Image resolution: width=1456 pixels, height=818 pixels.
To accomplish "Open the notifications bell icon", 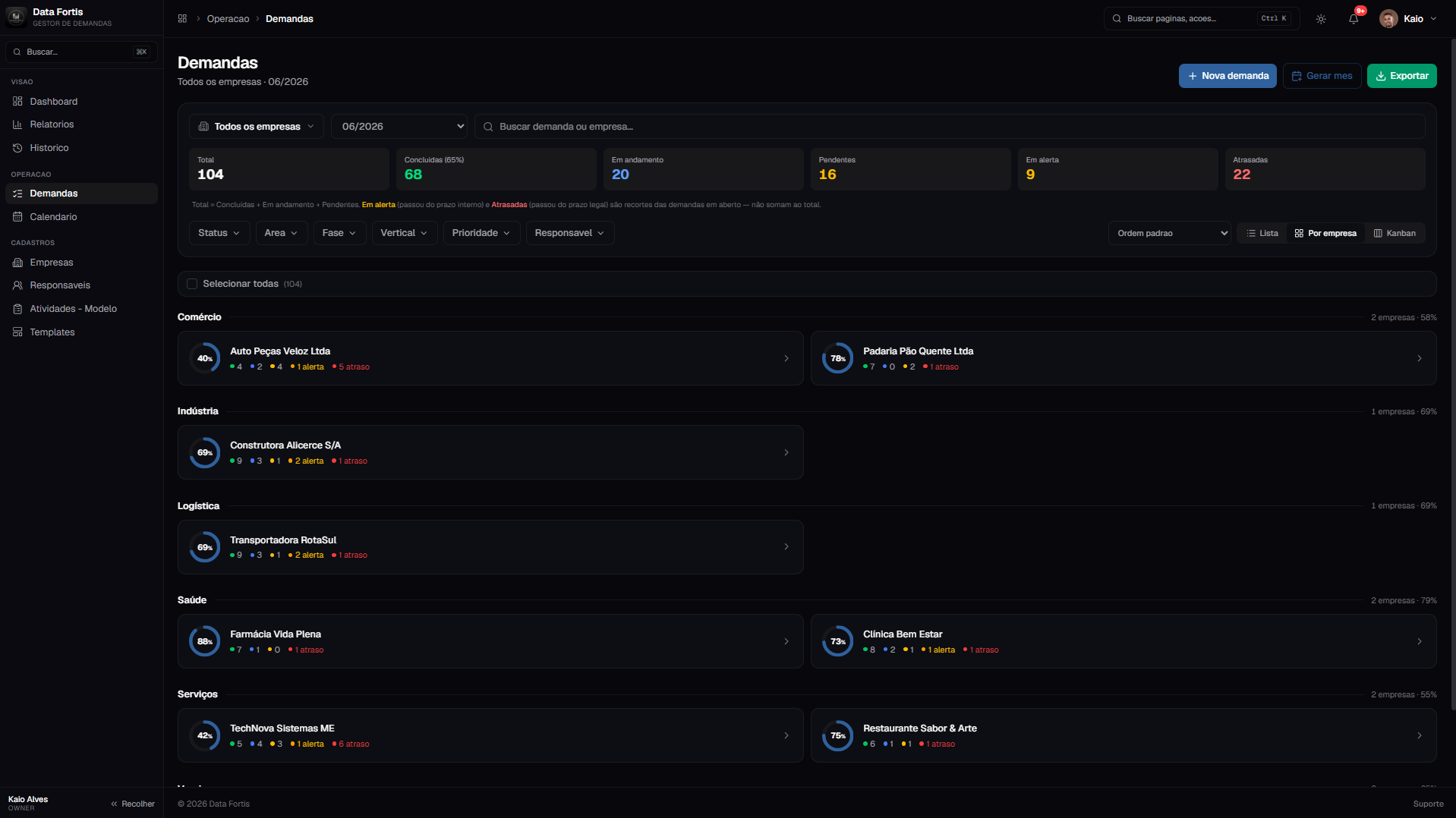I will [1354, 19].
